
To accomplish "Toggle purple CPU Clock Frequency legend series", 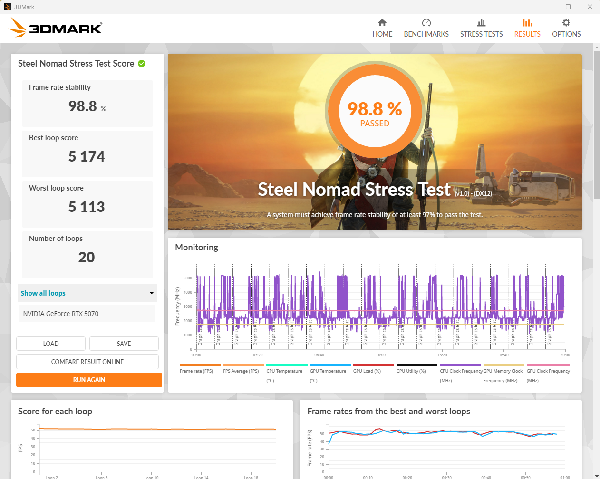I will [x=460, y=373].
